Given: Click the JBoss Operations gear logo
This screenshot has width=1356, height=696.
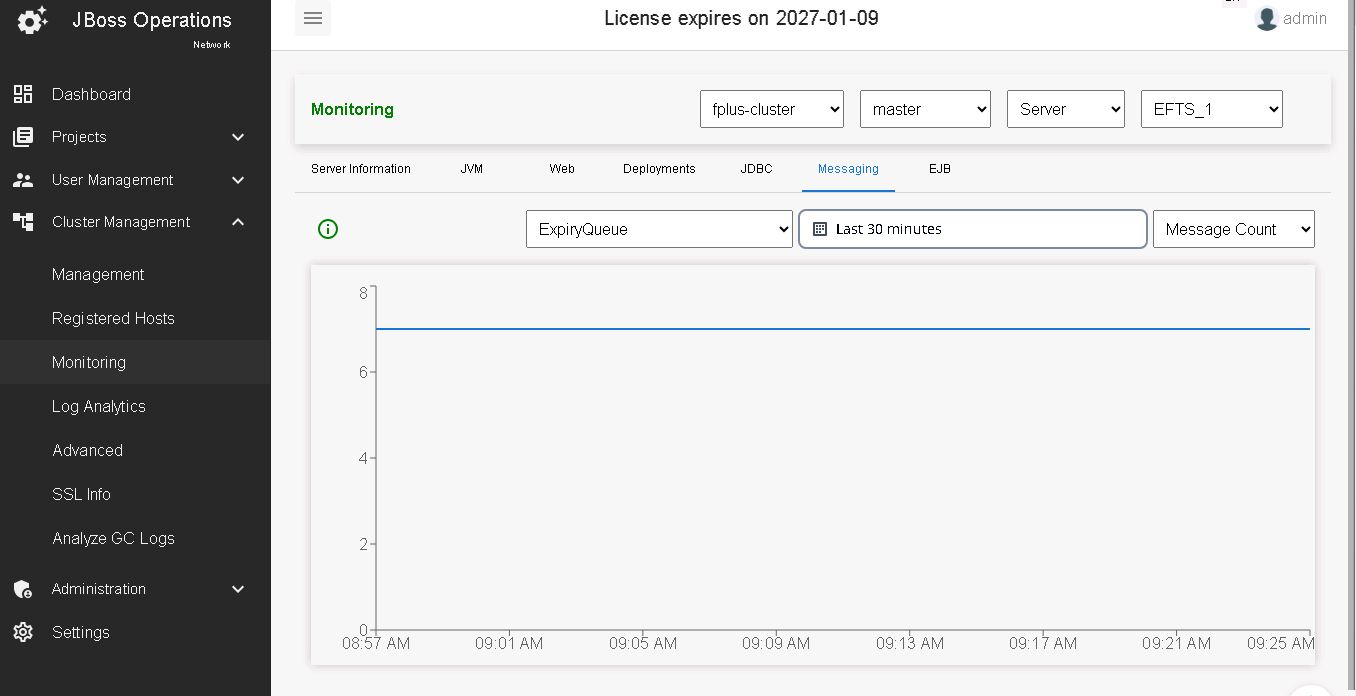Looking at the screenshot, I should coord(32,20).
